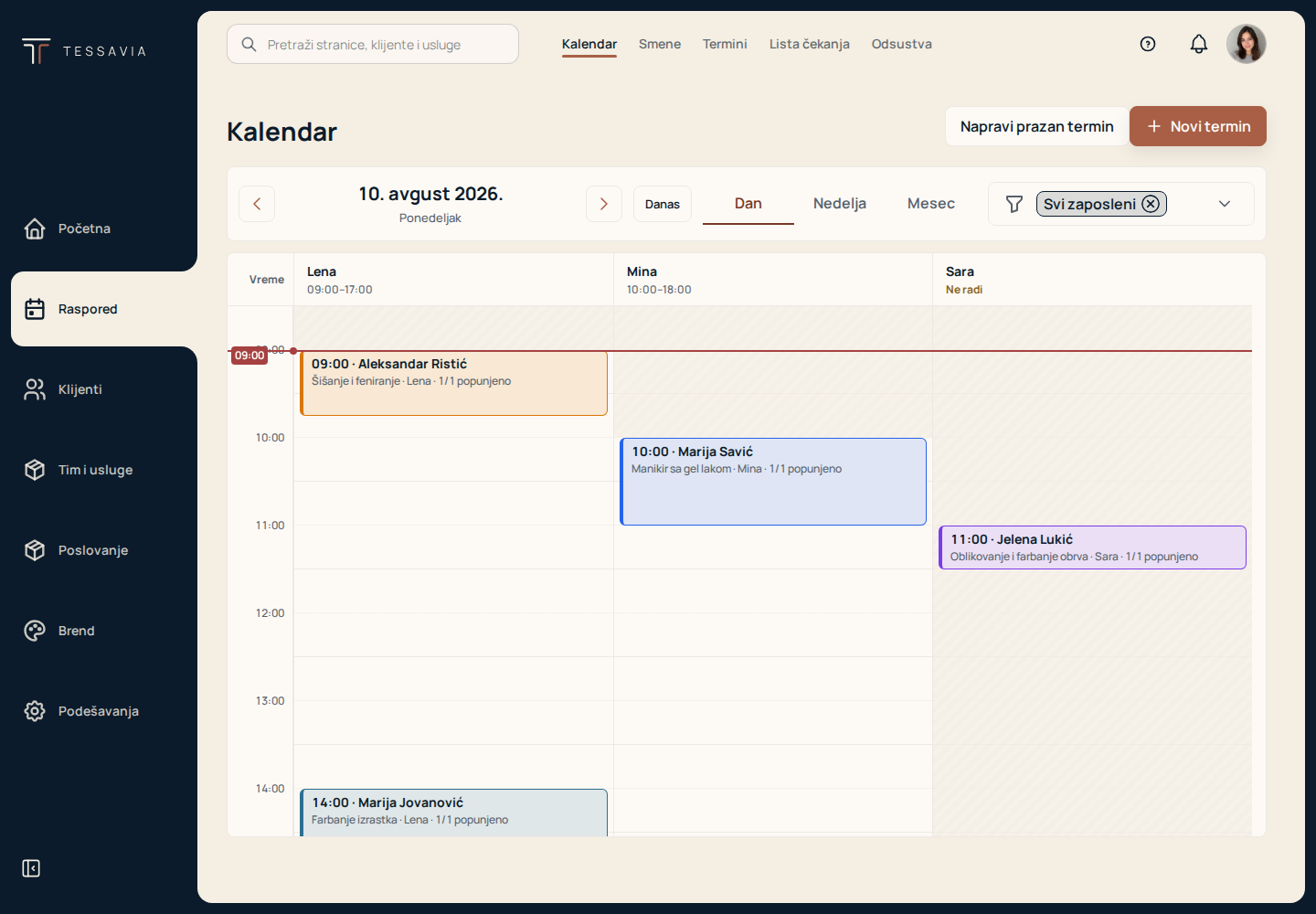The width and height of the screenshot is (1316, 914).
Task: Go to Početna in sidebar
Action: click(99, 228)
